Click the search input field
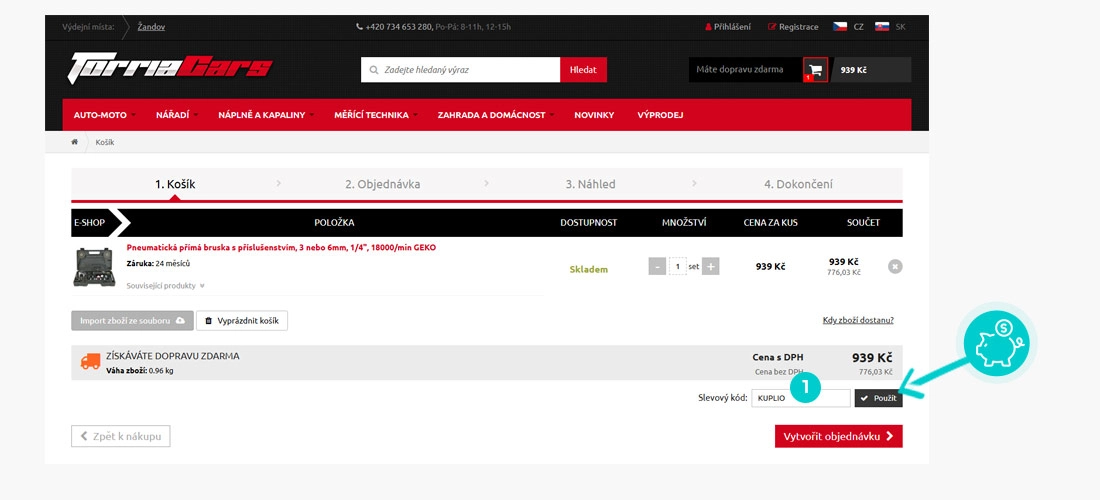Image resolution: width=1100 pixels, height=500 pixels. coord(461,69)
